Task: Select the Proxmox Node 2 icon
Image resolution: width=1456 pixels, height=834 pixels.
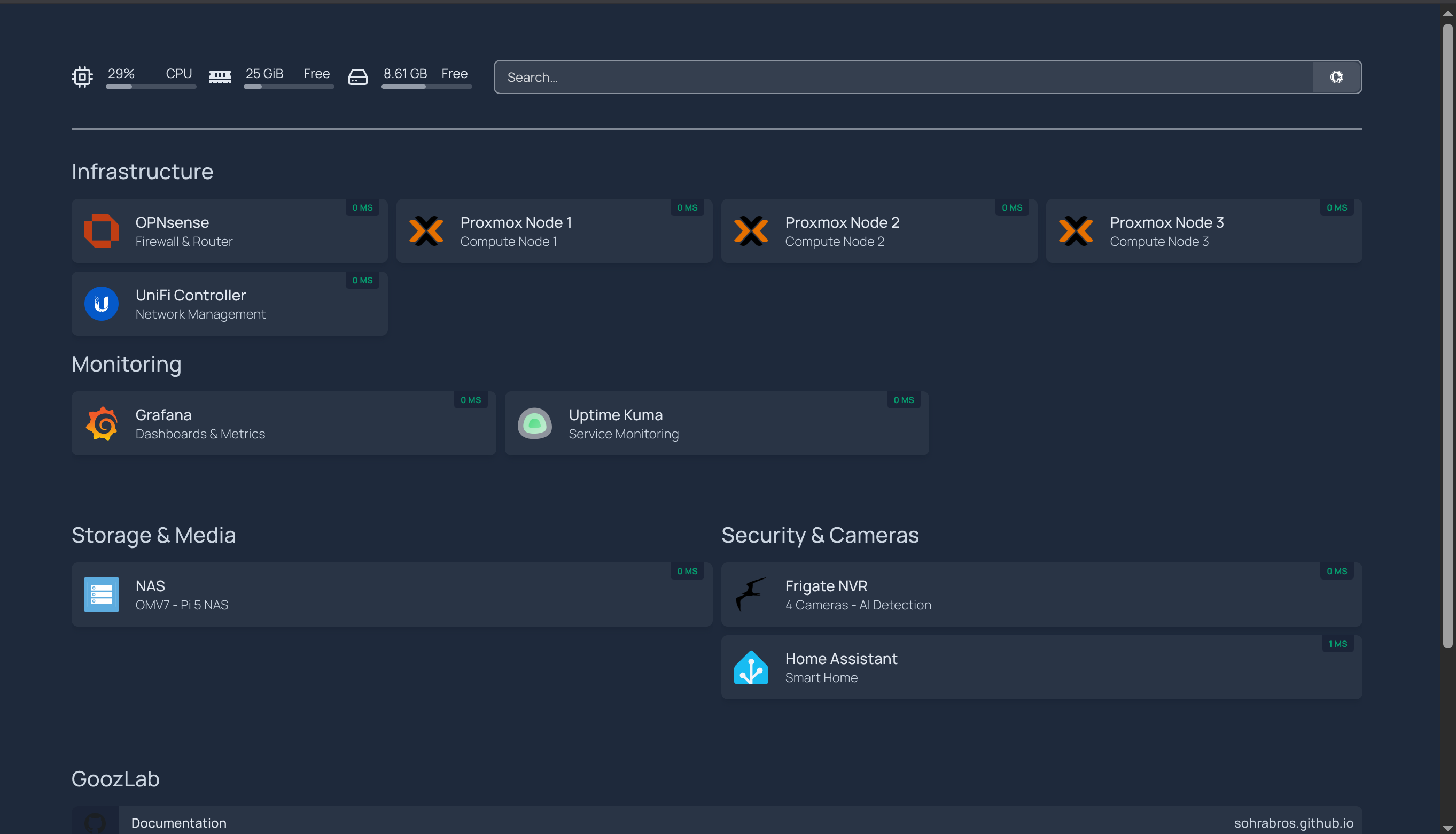Action: click(x=751, y=231)
